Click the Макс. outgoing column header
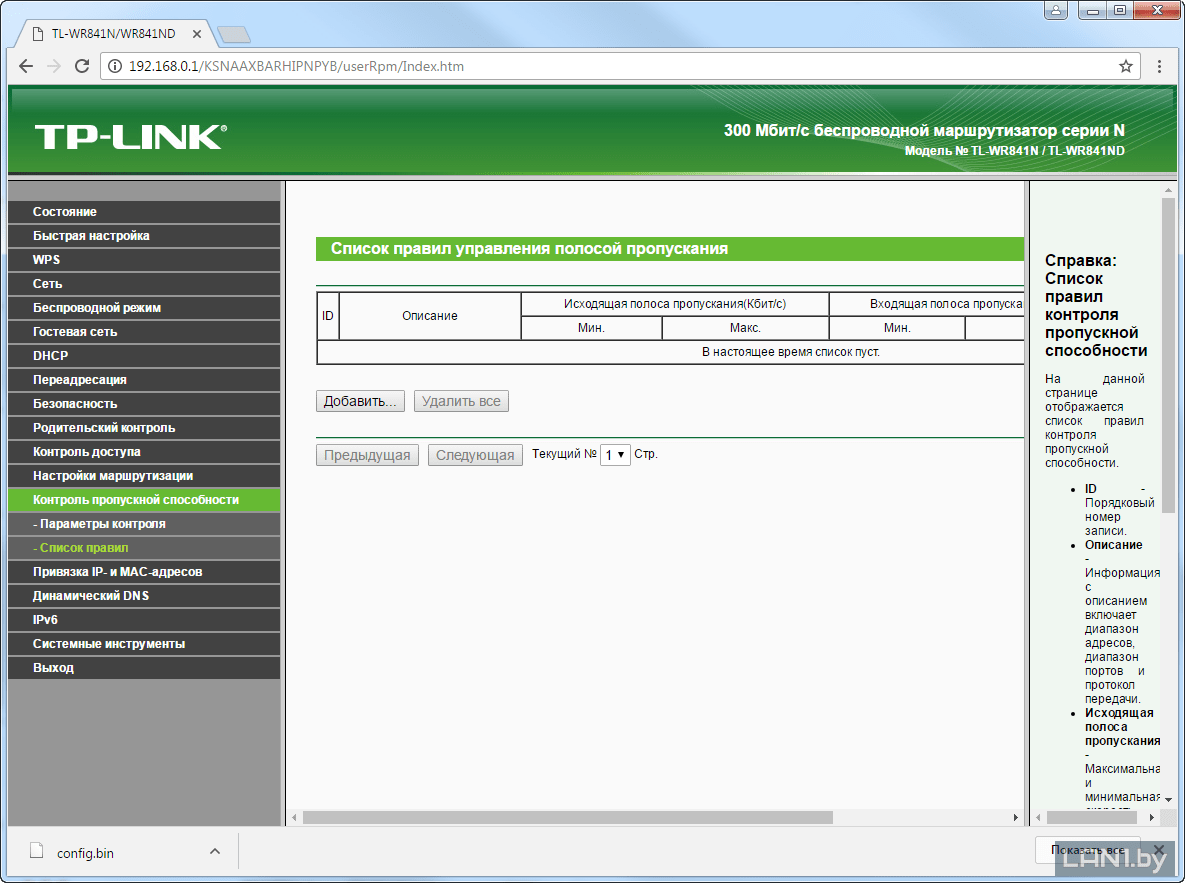Viewport: 1185px width, 883px height. (x=745, y=328)
